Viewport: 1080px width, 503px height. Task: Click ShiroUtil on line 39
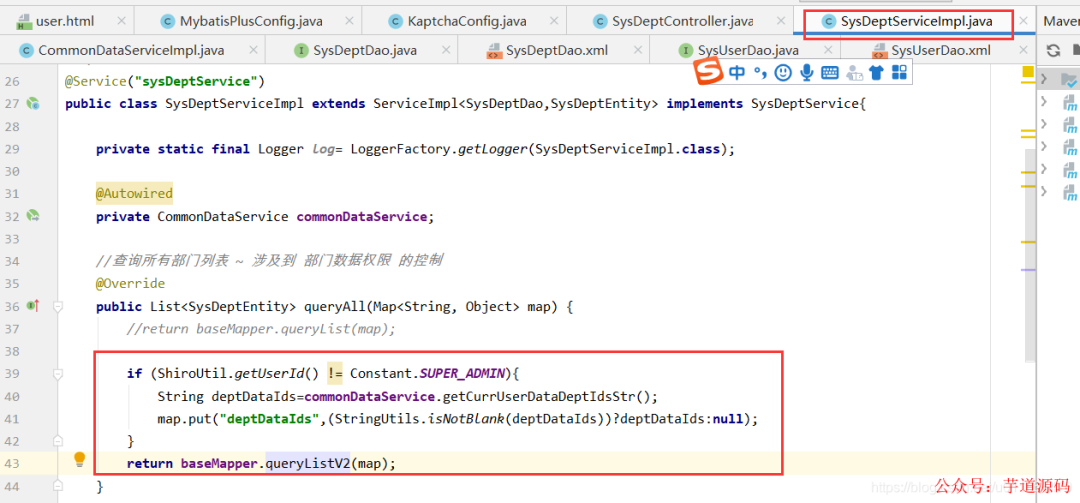point(193,373)
